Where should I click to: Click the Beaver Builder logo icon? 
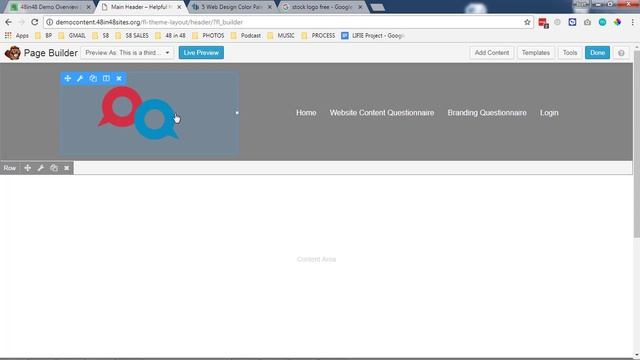click(x=13, y=53)
